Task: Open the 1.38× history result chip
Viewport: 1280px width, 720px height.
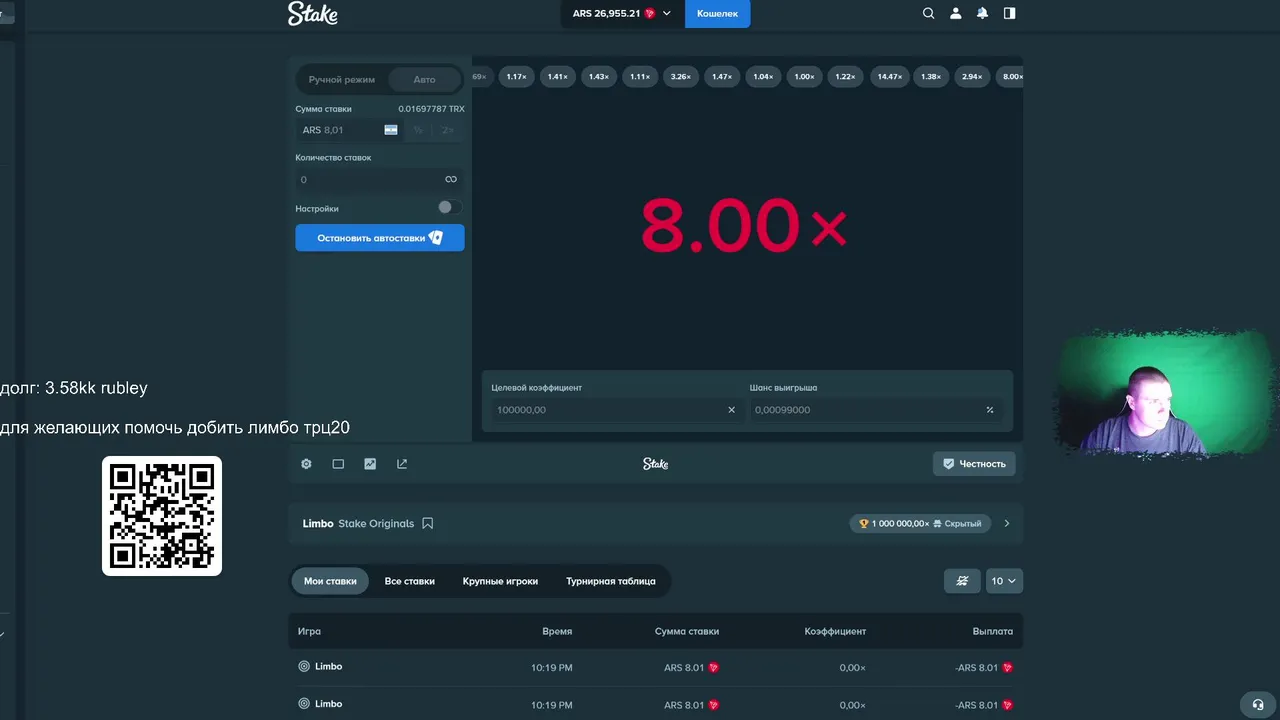Action: 931,77
